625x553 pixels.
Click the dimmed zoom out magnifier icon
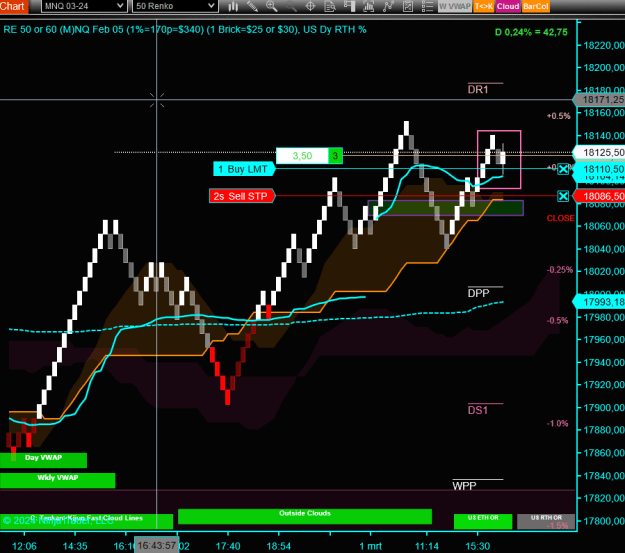[x=291, y=6]
